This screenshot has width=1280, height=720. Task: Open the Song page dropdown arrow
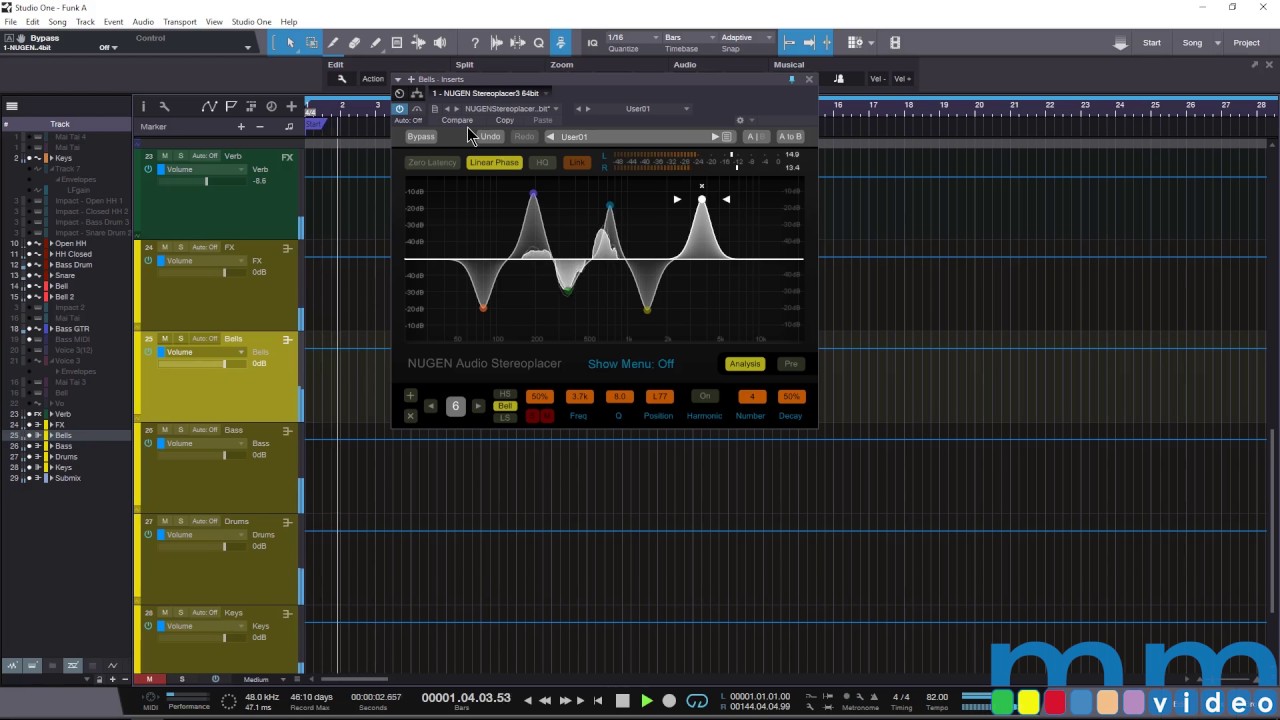coord(1217,43)
